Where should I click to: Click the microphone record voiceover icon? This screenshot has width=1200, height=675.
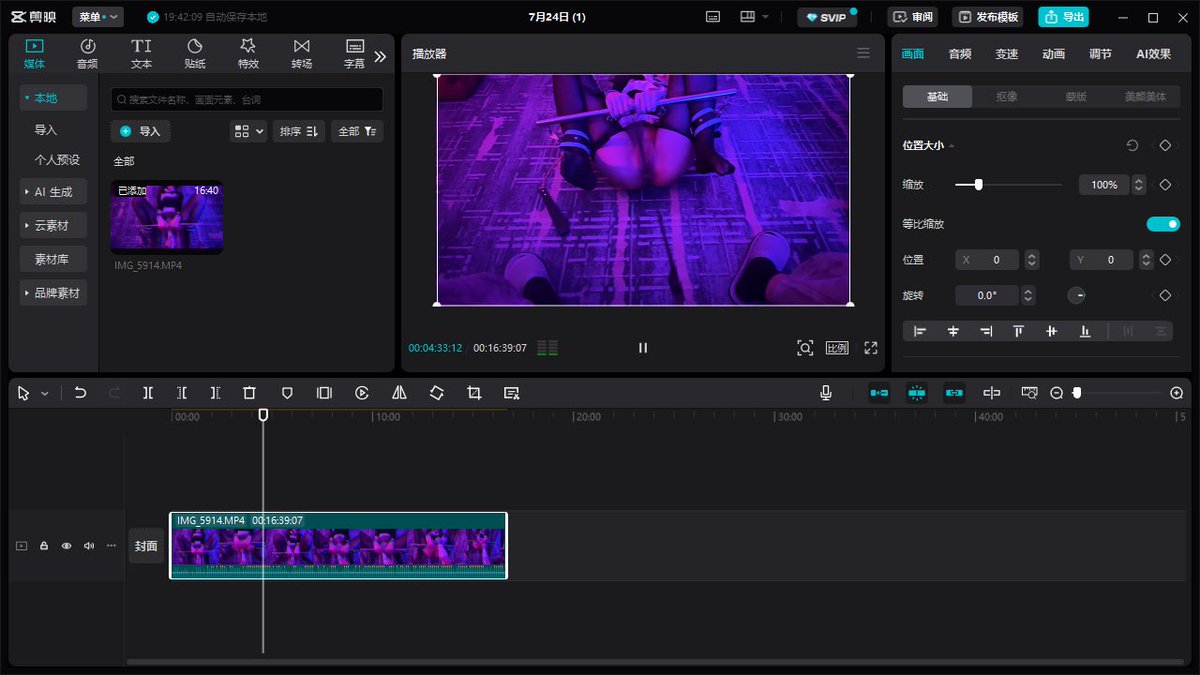point(826,393)
